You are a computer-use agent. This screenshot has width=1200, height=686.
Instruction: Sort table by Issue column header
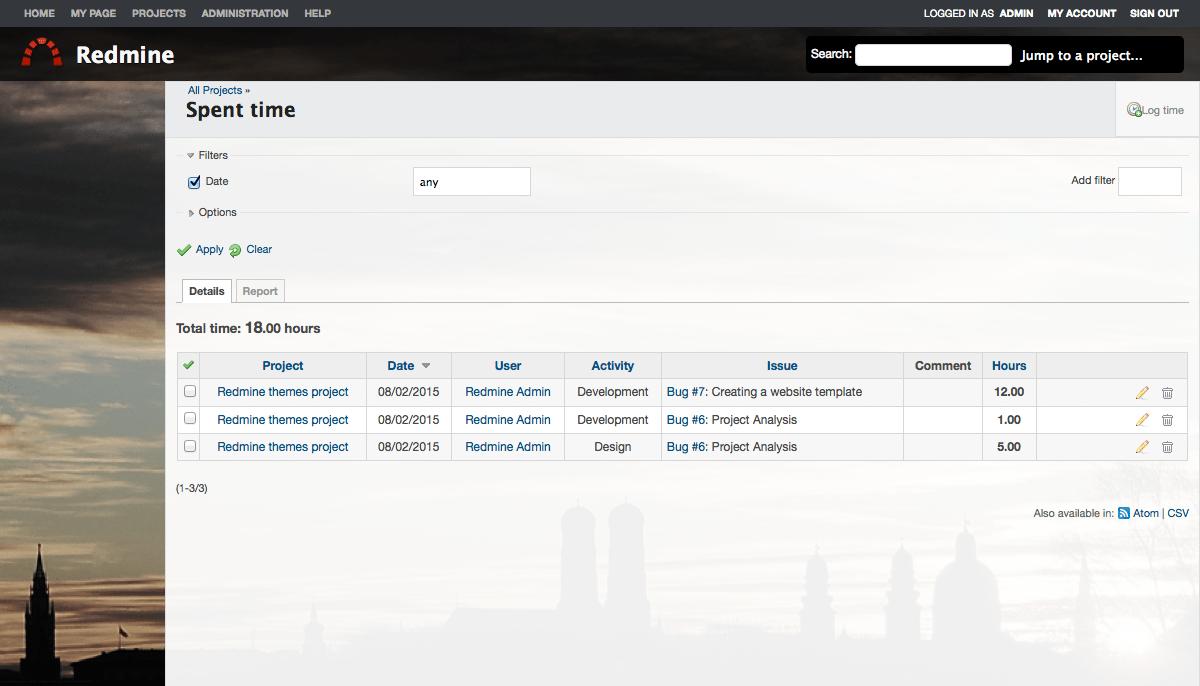[782, 366]
